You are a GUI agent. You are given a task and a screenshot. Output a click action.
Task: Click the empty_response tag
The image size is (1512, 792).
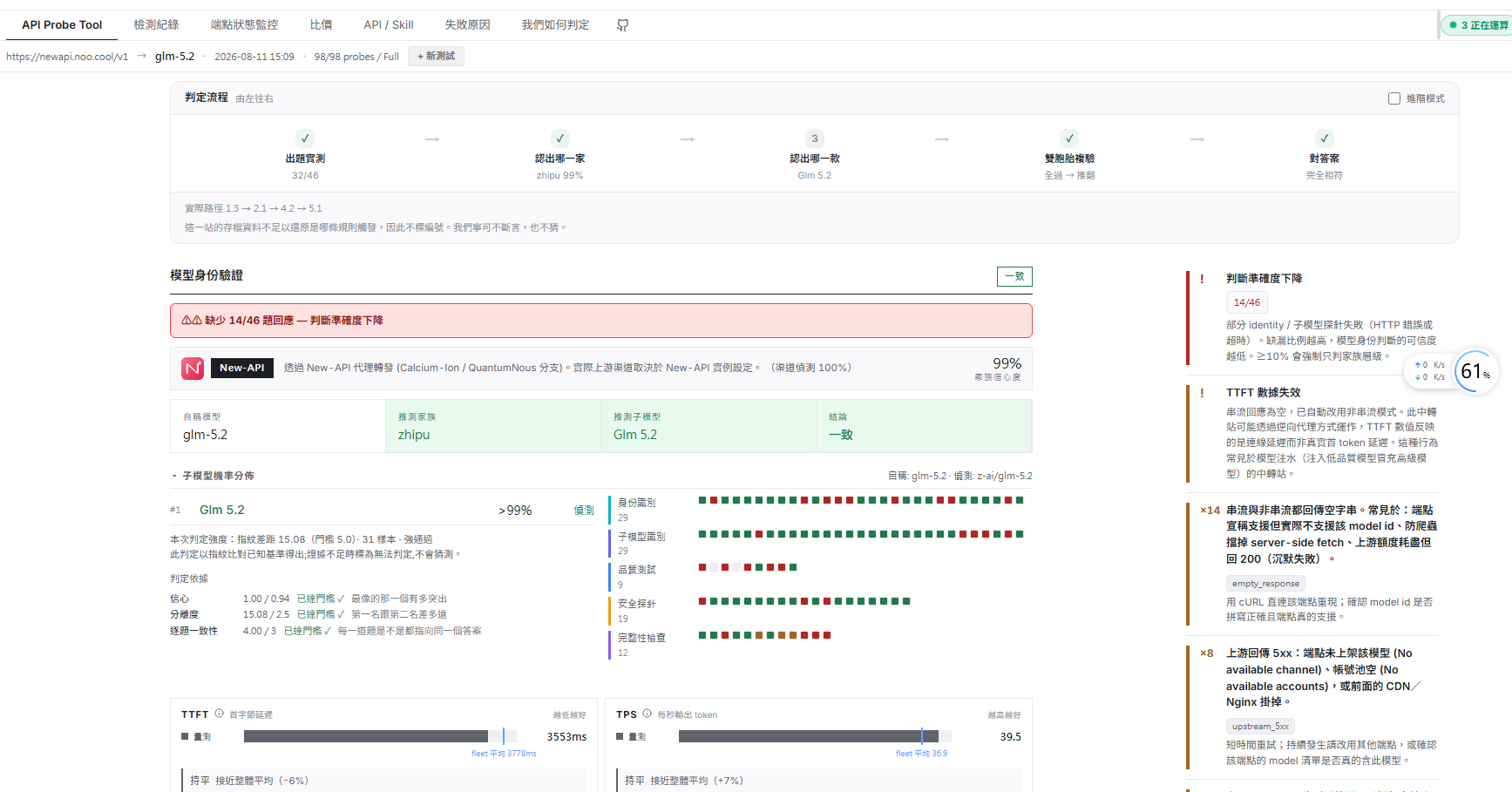click(1265, 584)
